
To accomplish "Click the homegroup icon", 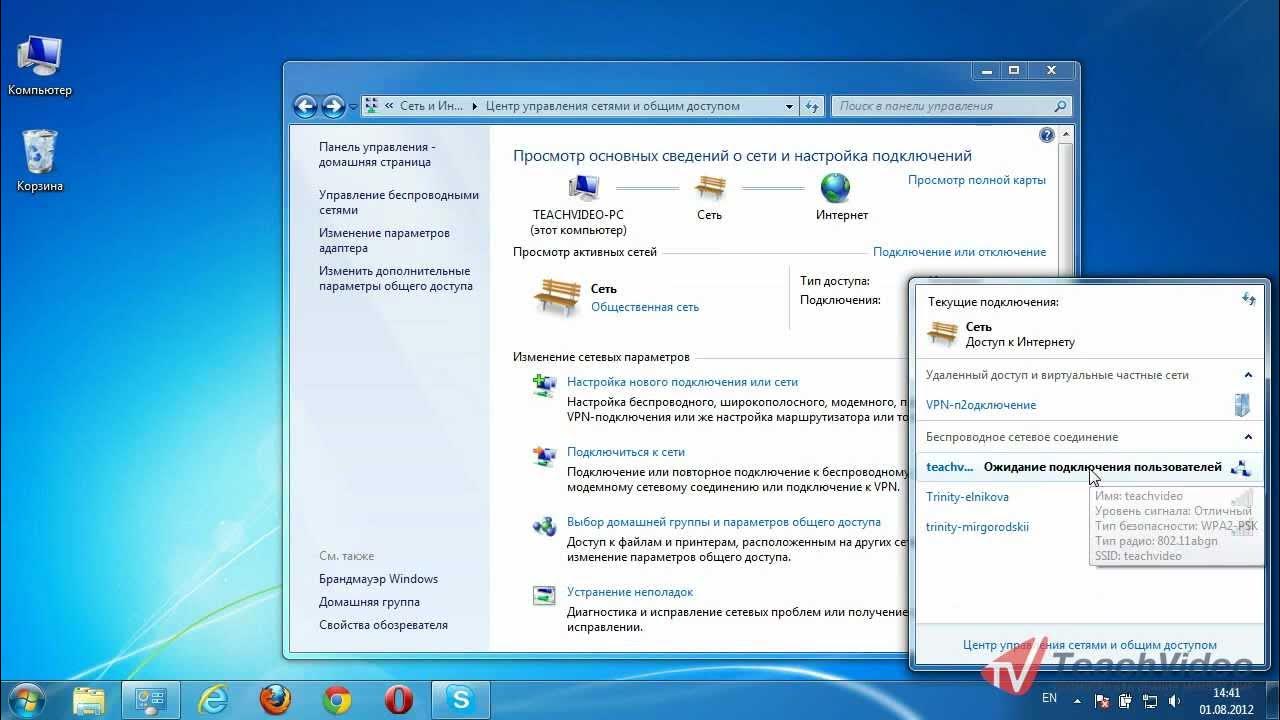I will click(544, 526).
